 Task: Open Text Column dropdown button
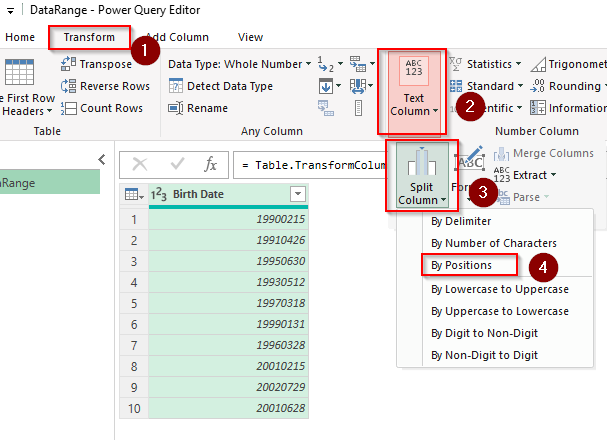(413, 93)
